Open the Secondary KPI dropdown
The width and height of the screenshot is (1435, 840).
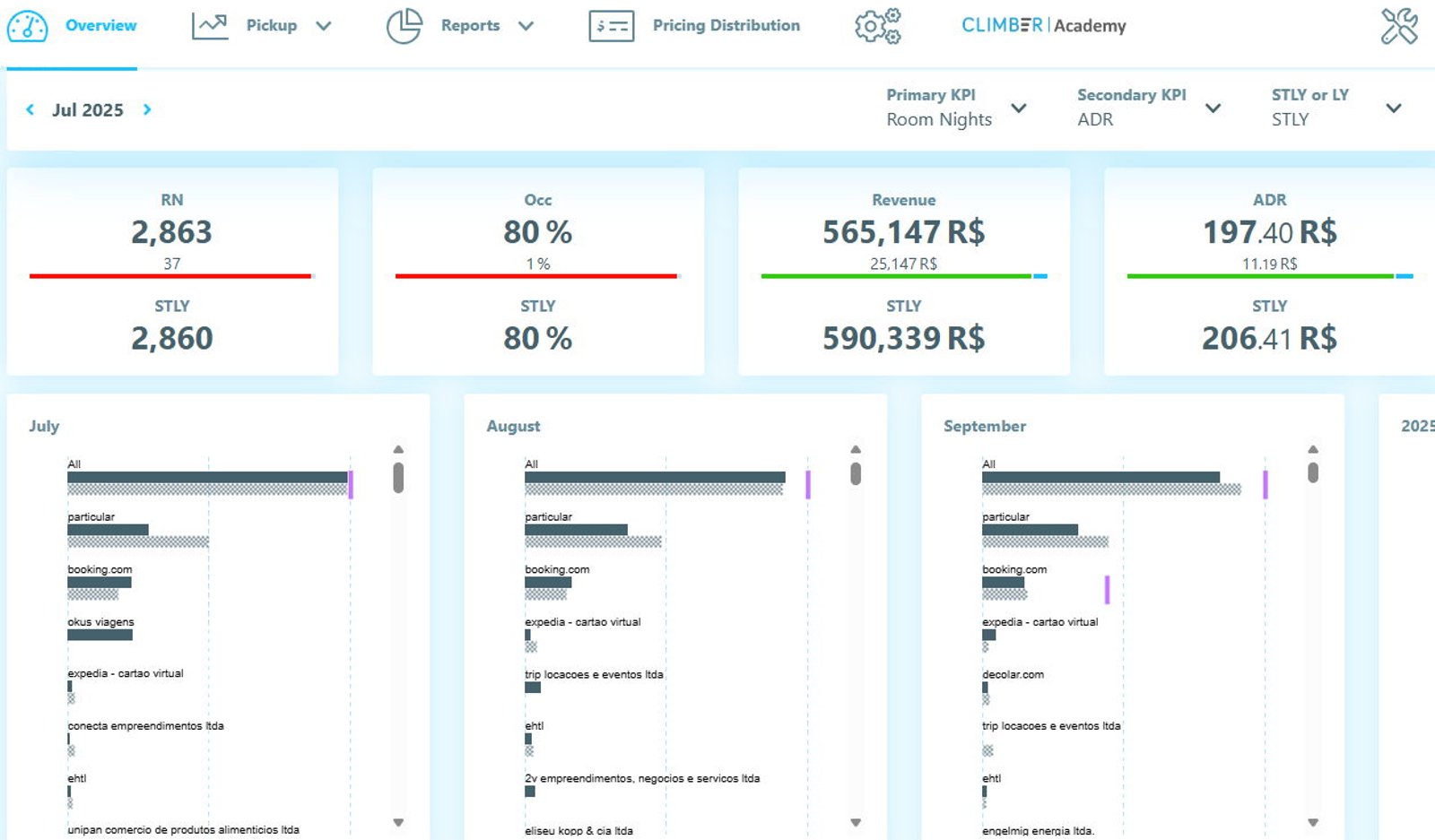1149,108
